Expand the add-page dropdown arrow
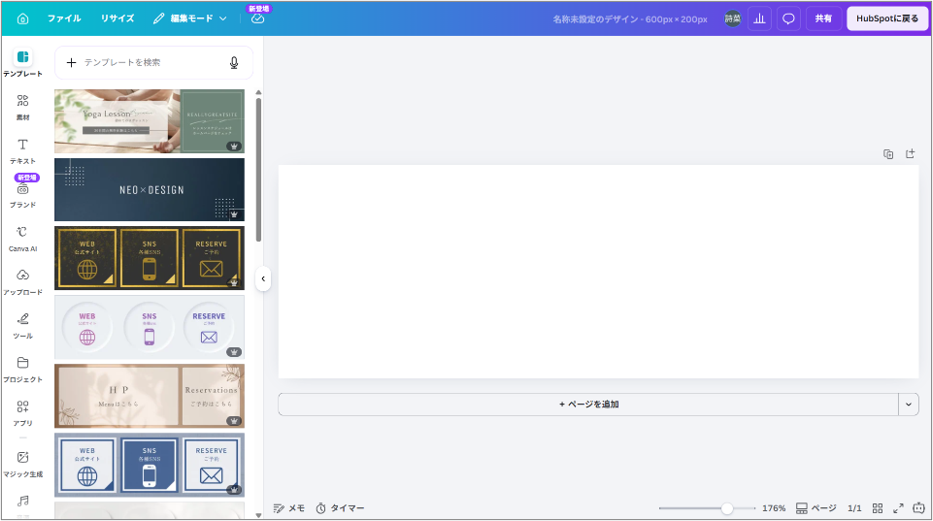The image size is (933, 521). (909, 404)
